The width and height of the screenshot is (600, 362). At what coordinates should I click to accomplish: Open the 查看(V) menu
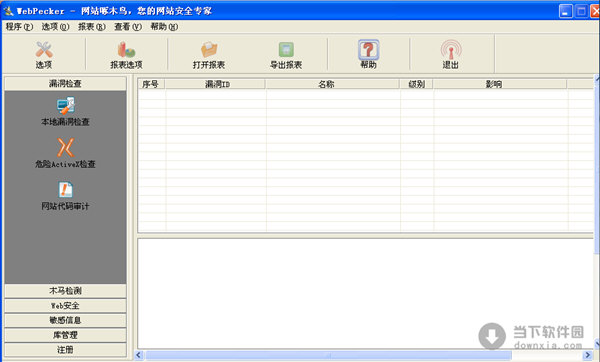tap(128, 26)
